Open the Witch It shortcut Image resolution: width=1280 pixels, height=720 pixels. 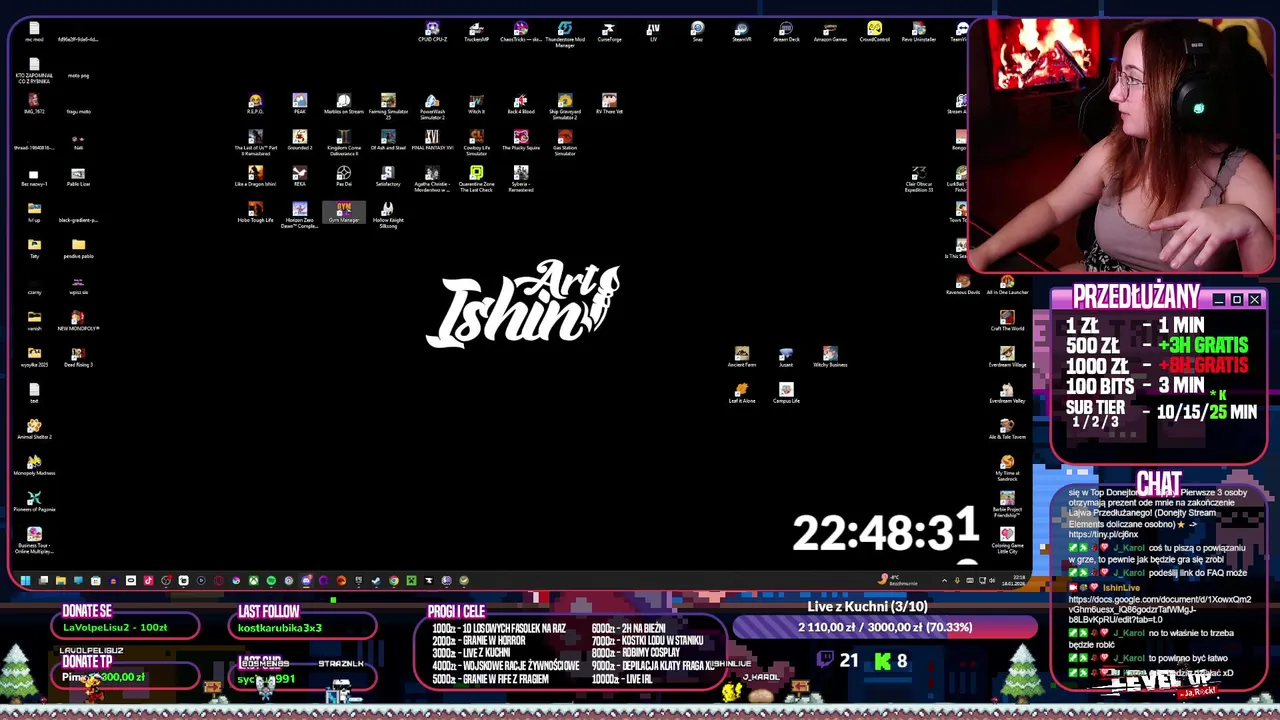tap(476, 104)
